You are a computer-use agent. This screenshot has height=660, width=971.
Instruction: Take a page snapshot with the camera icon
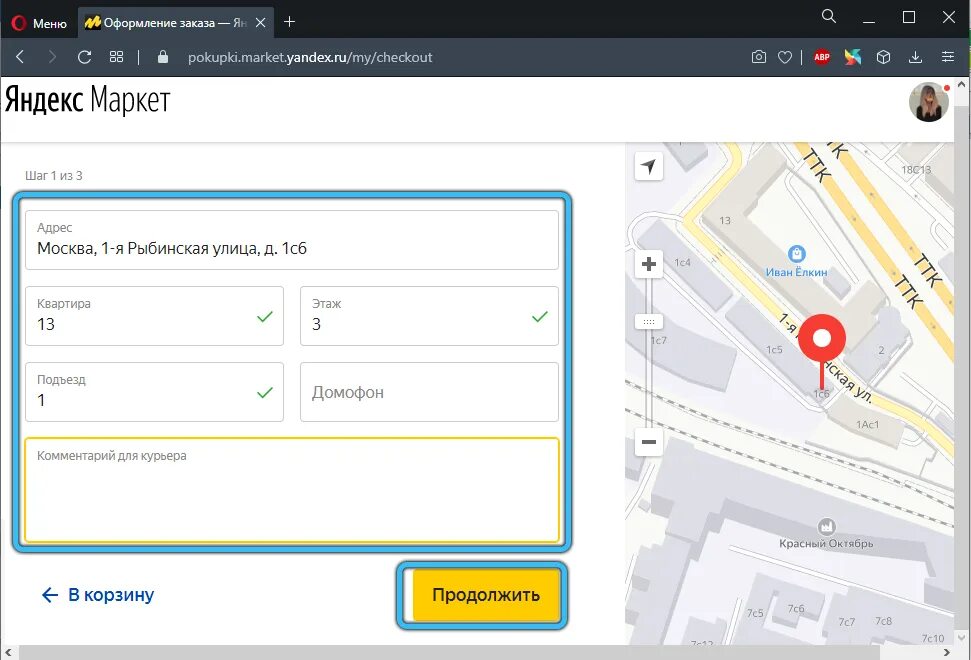[x=759, y=57]
